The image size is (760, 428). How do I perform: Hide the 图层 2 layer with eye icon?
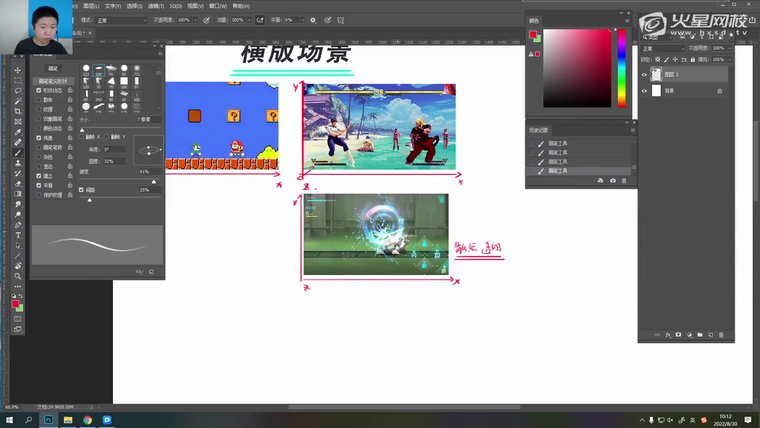644,74
